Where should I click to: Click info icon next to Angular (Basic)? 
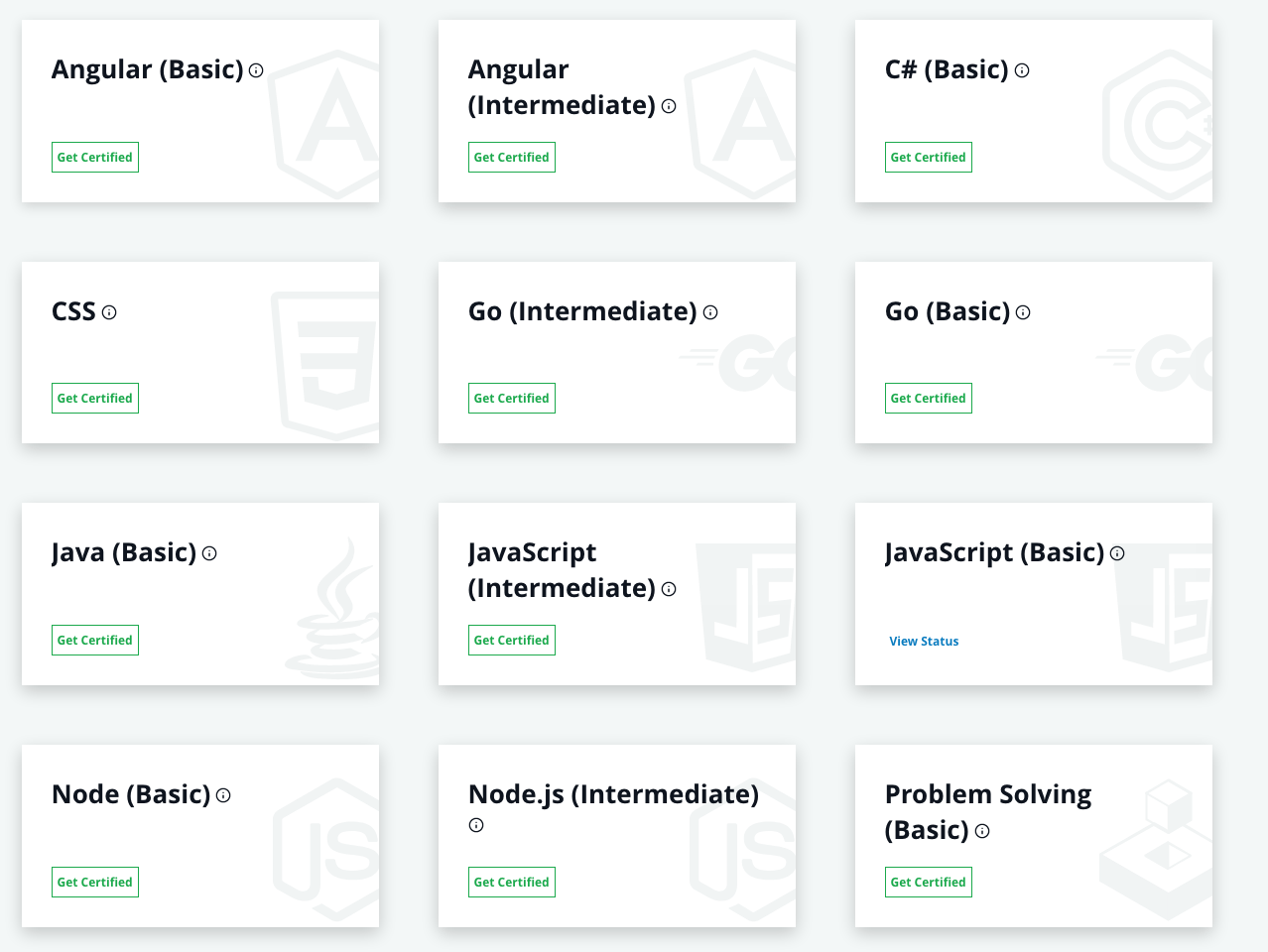256,70
